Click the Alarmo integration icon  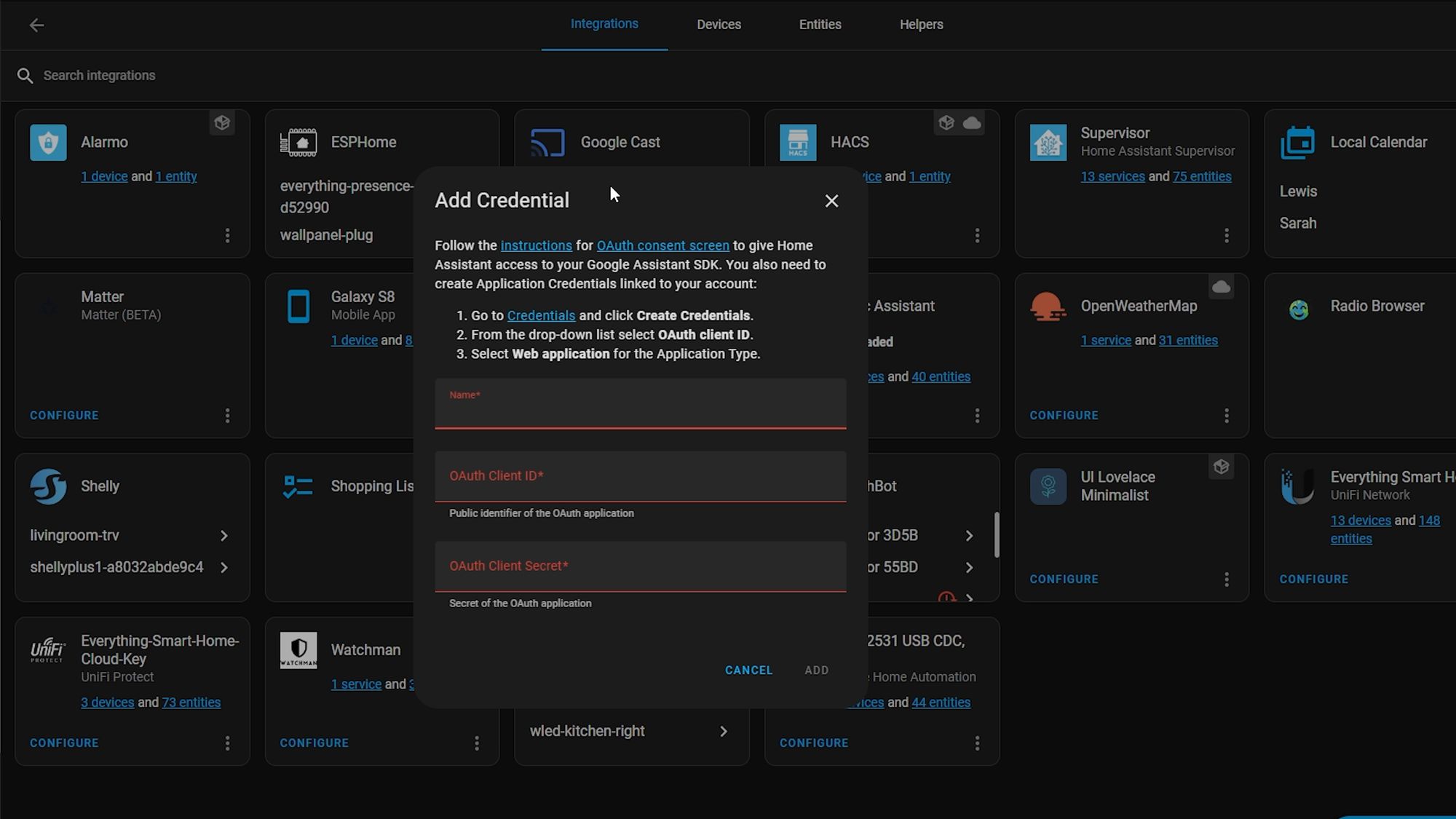click(48, 141)
